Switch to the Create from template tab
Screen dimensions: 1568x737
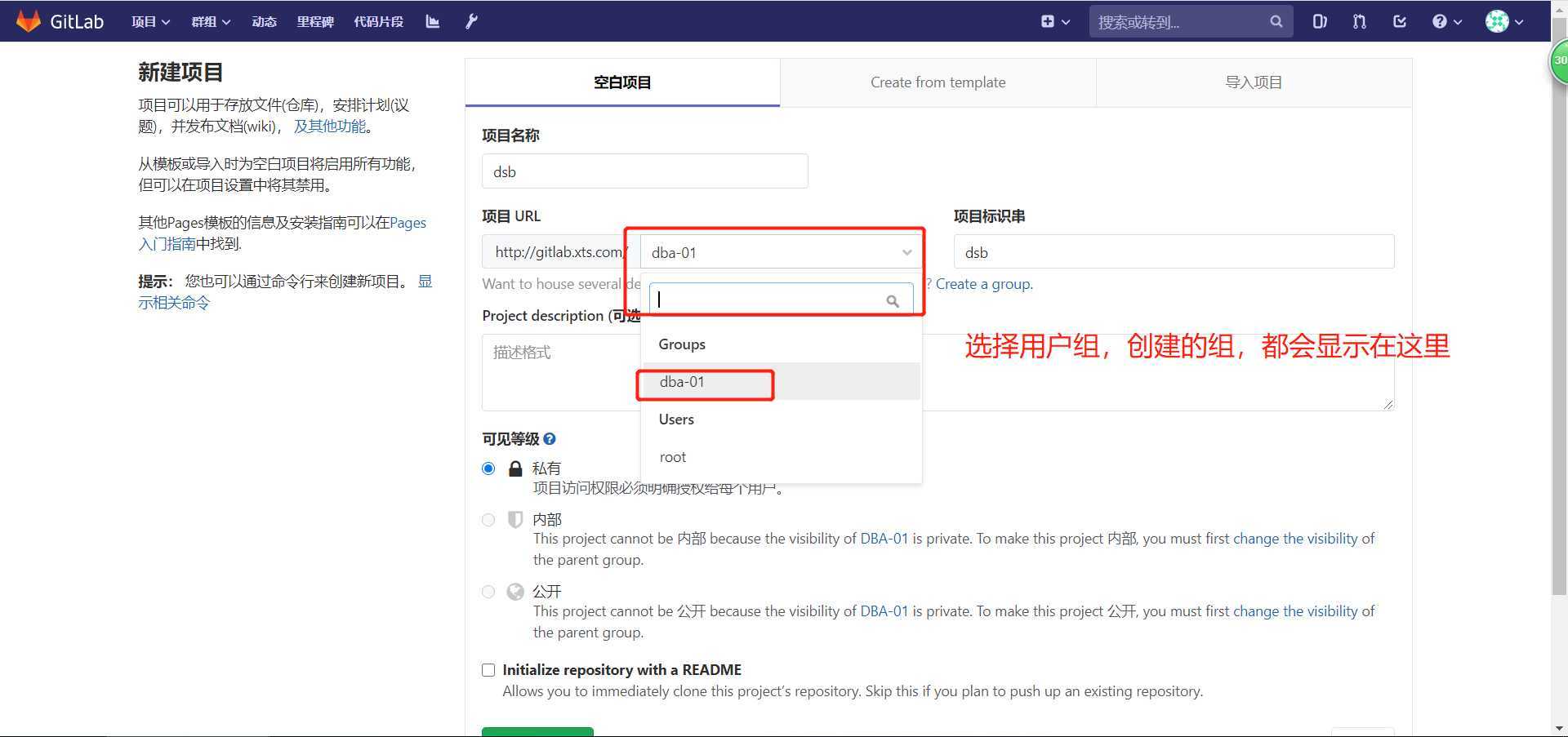tap(938, 82)
